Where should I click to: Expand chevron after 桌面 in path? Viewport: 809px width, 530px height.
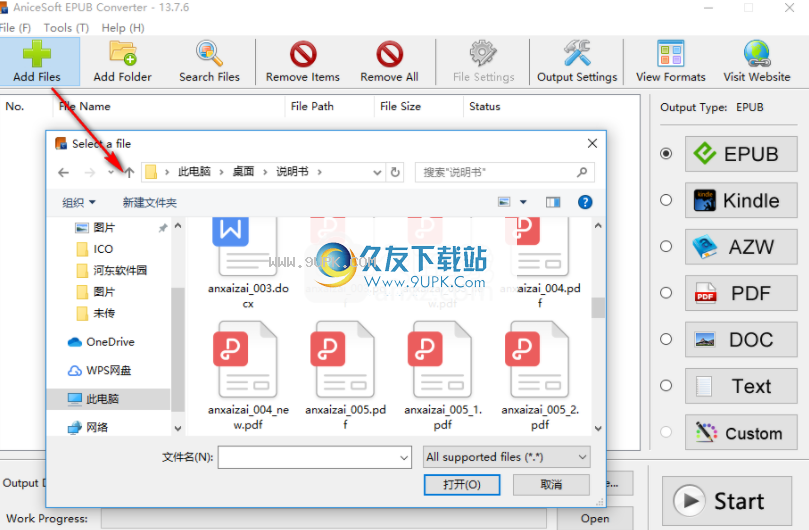pyautogui.click(x=265, y=172)
